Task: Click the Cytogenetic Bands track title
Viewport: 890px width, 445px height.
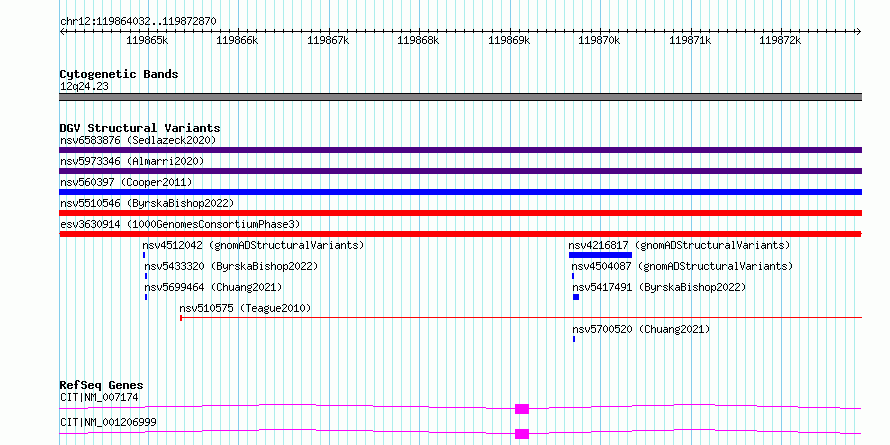Action: point(119,74)
